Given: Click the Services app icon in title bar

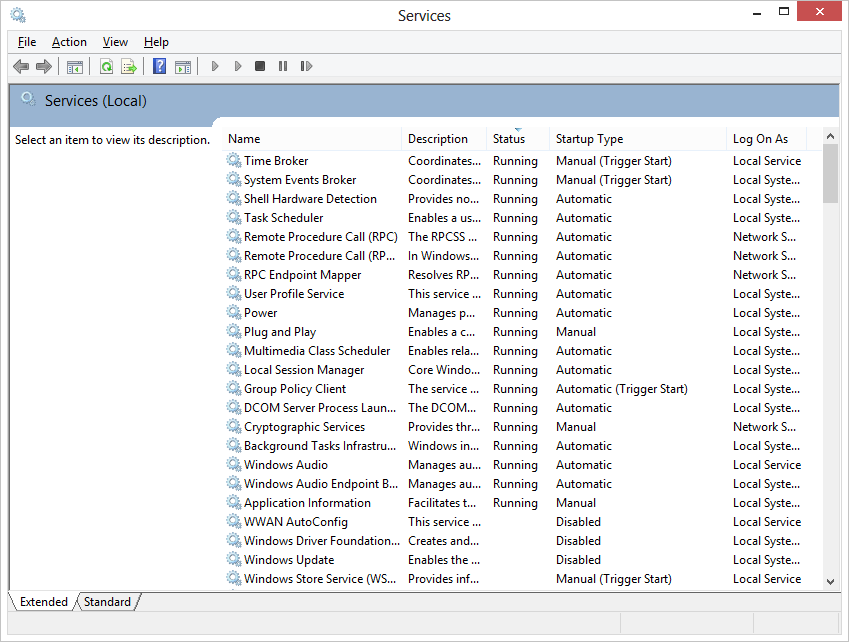Looking at the screenshot, I should click(18, 15).
